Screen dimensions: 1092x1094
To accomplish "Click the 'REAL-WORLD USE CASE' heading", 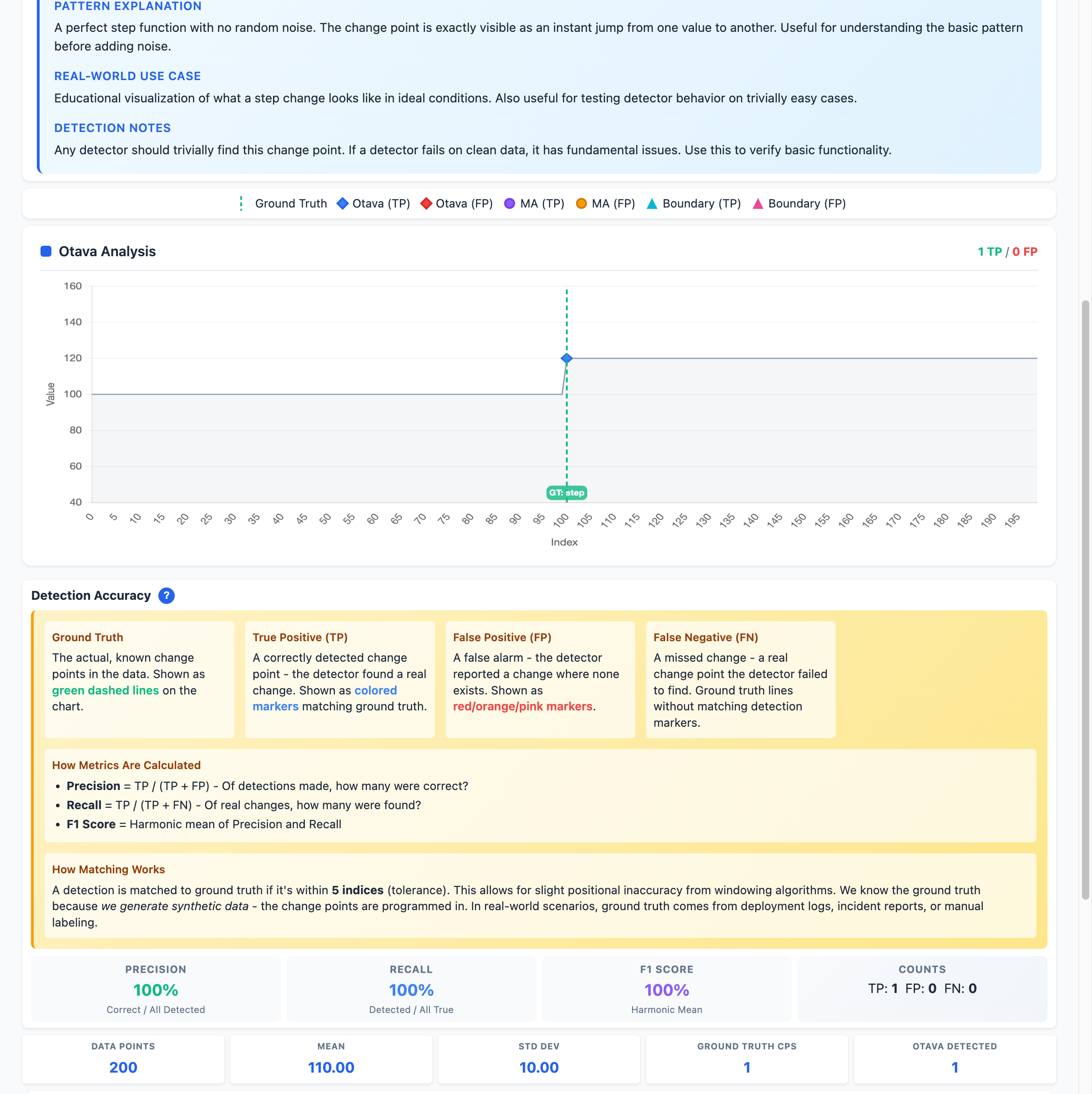I will click(127, 76).
